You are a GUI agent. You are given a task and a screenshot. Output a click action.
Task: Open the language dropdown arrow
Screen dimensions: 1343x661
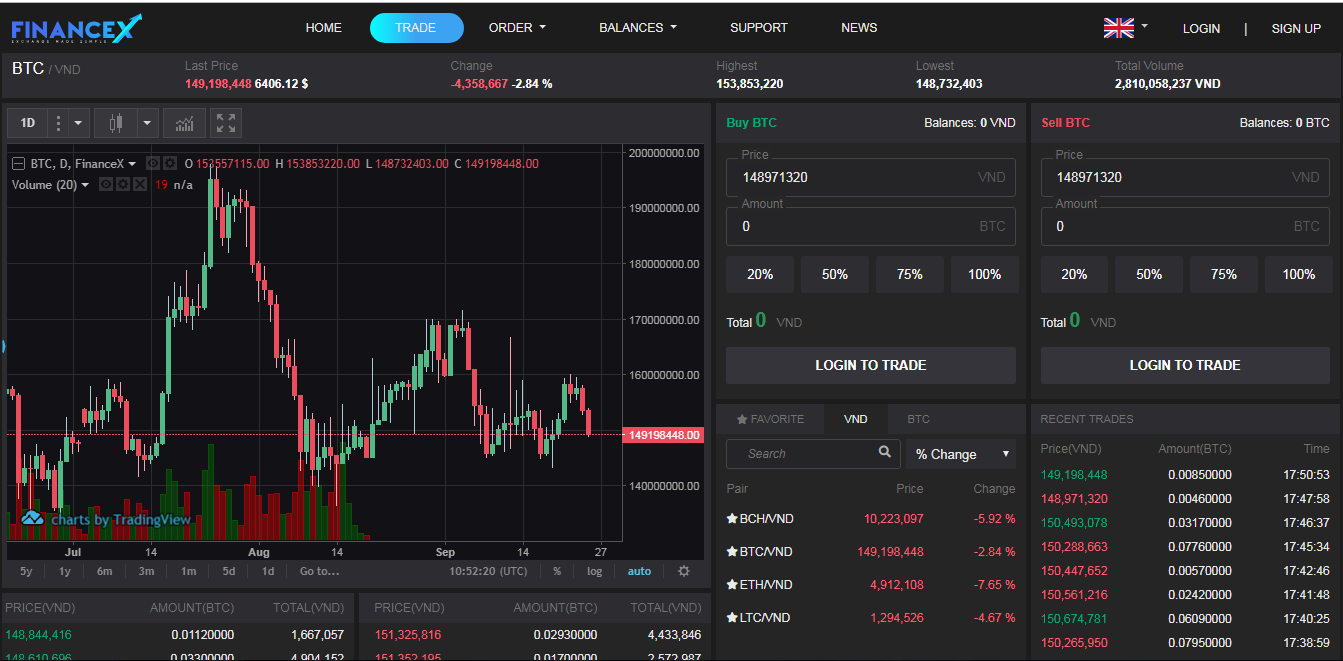(x=1144, y=26)
